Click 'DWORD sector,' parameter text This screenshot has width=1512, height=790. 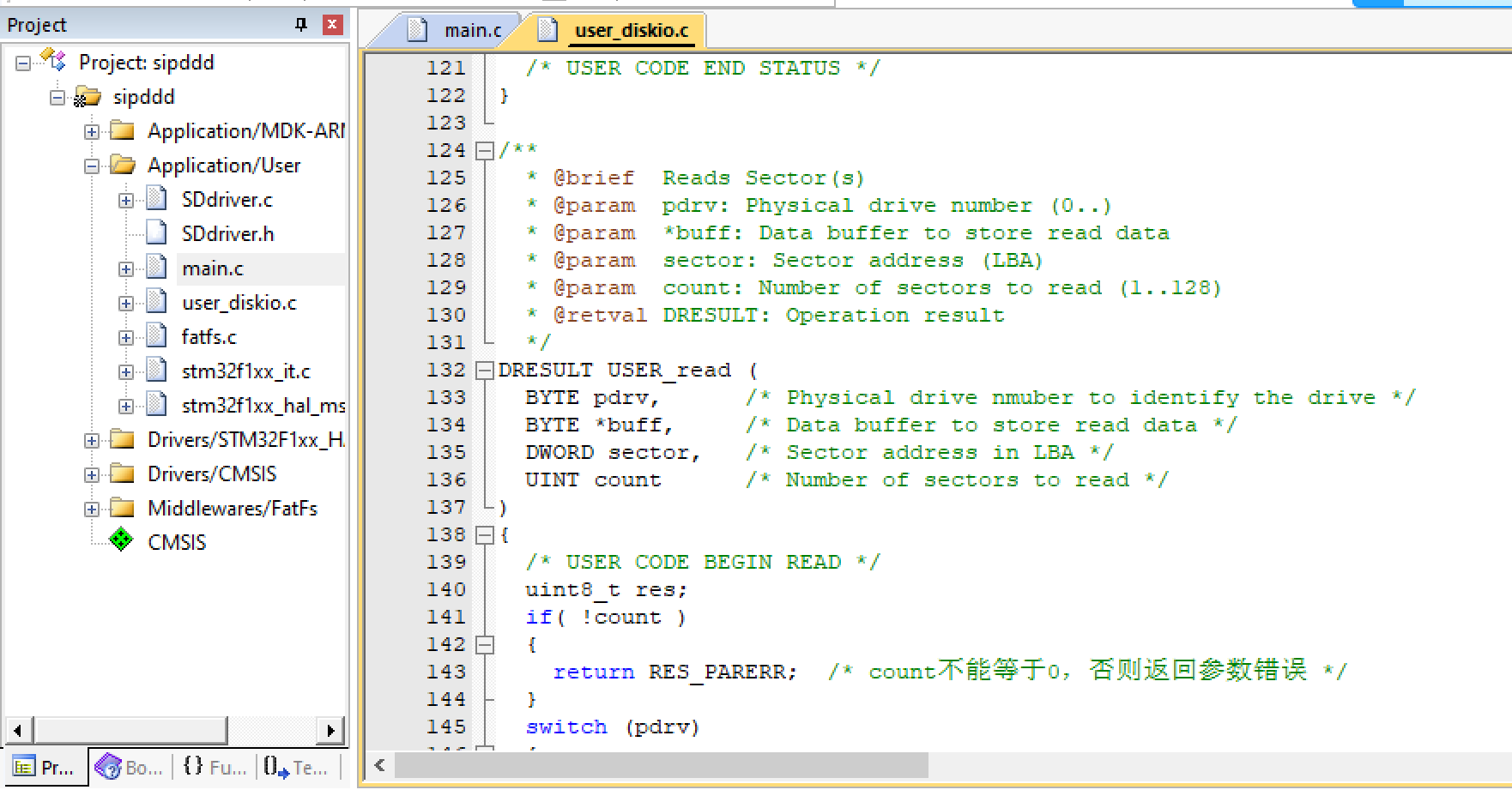pyautogui.click(x=613, y=452)
